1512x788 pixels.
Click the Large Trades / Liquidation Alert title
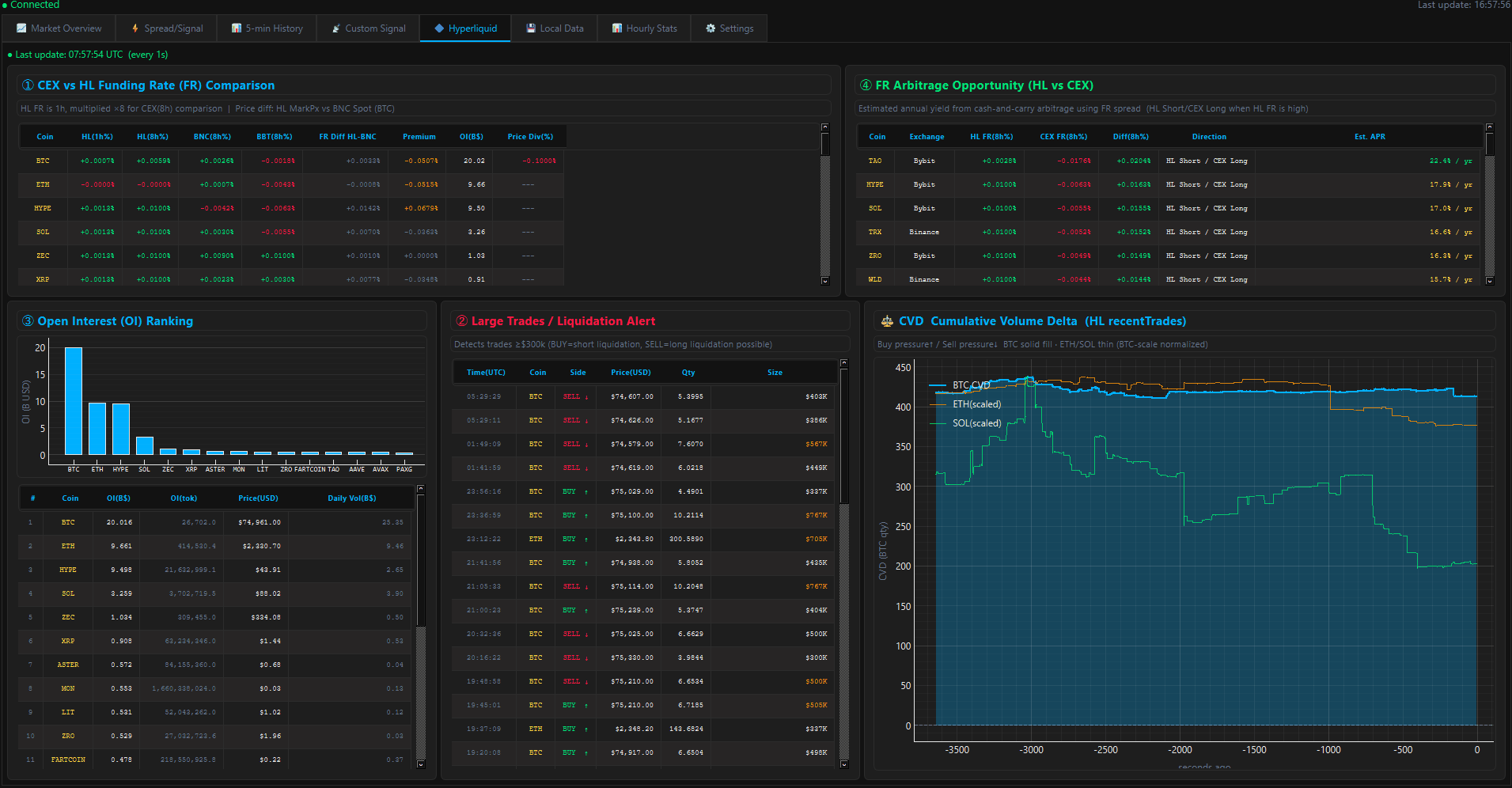[x=555, y=321]
